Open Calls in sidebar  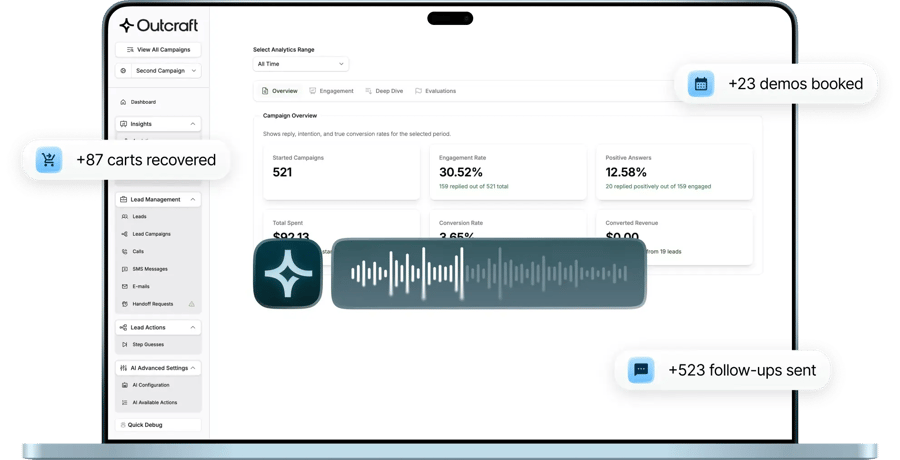pyautogui.click(x=138, y=252)
